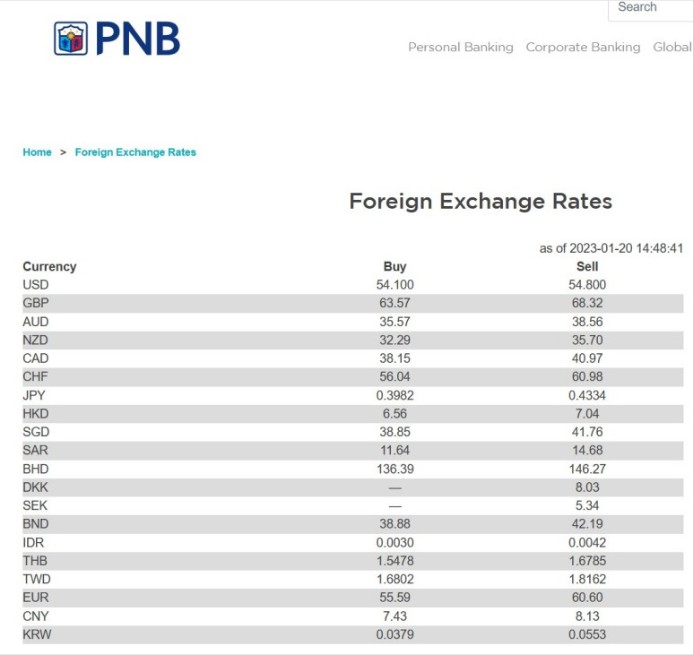Click the BHD sell rate 146.27
Screen dimensions: 693x655
tap(587, 468)
